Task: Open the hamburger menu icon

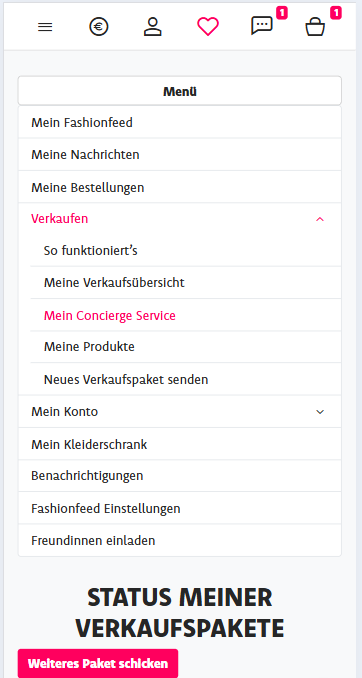Action: coord(45,27)
